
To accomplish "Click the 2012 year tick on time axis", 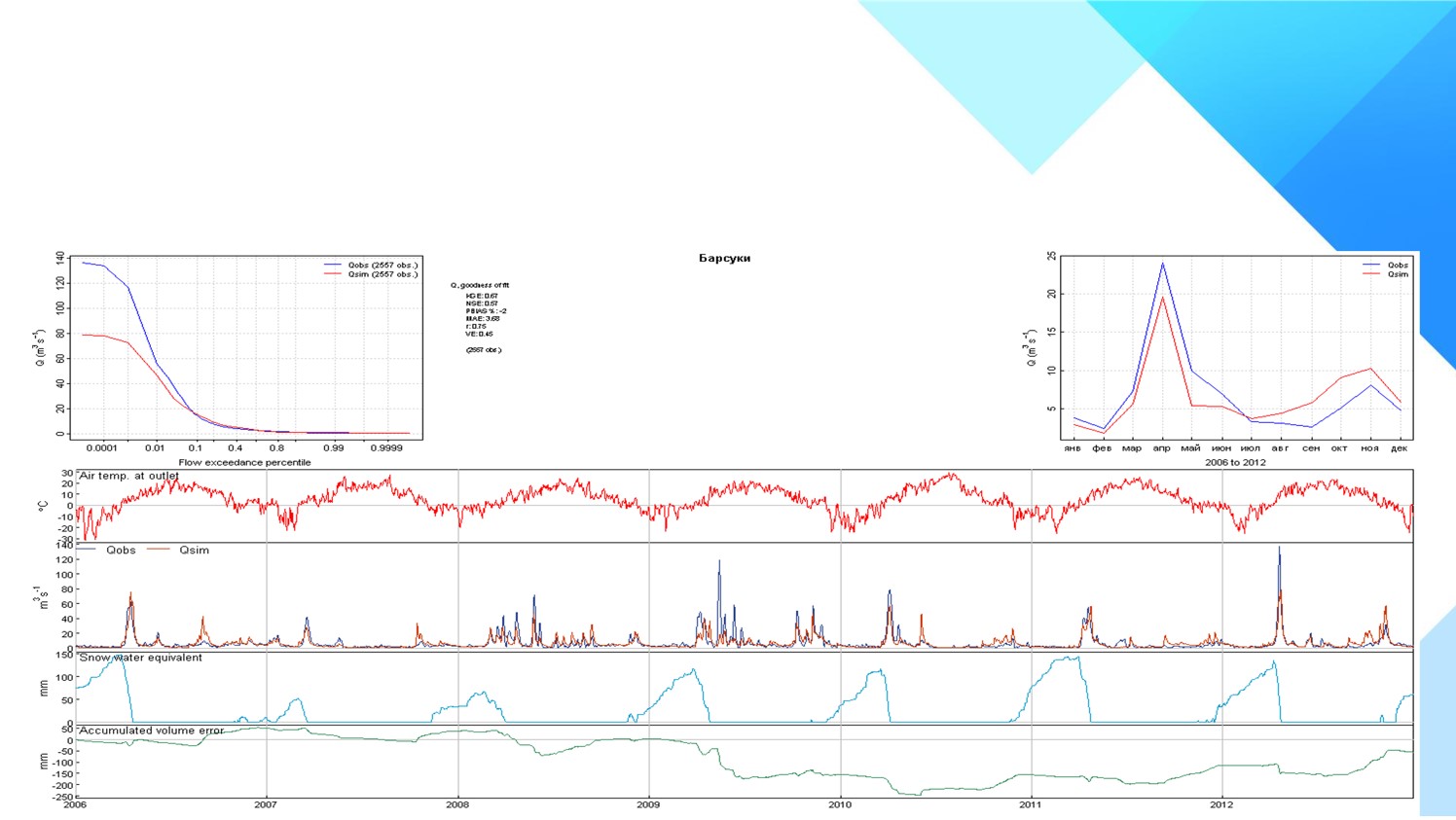I will tap(1221, 804).
